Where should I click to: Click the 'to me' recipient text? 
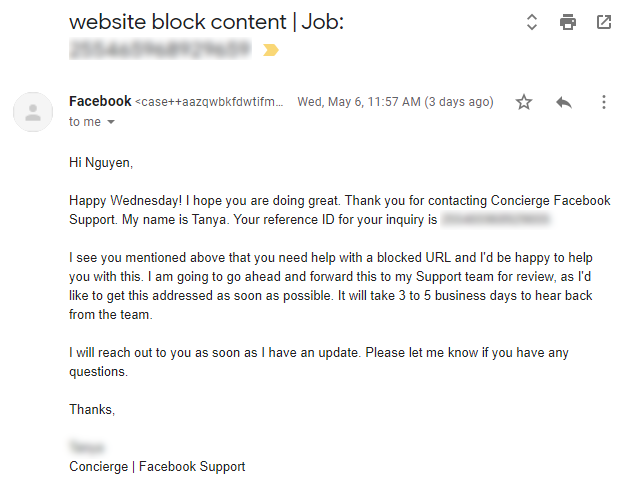tap(84, 122)
